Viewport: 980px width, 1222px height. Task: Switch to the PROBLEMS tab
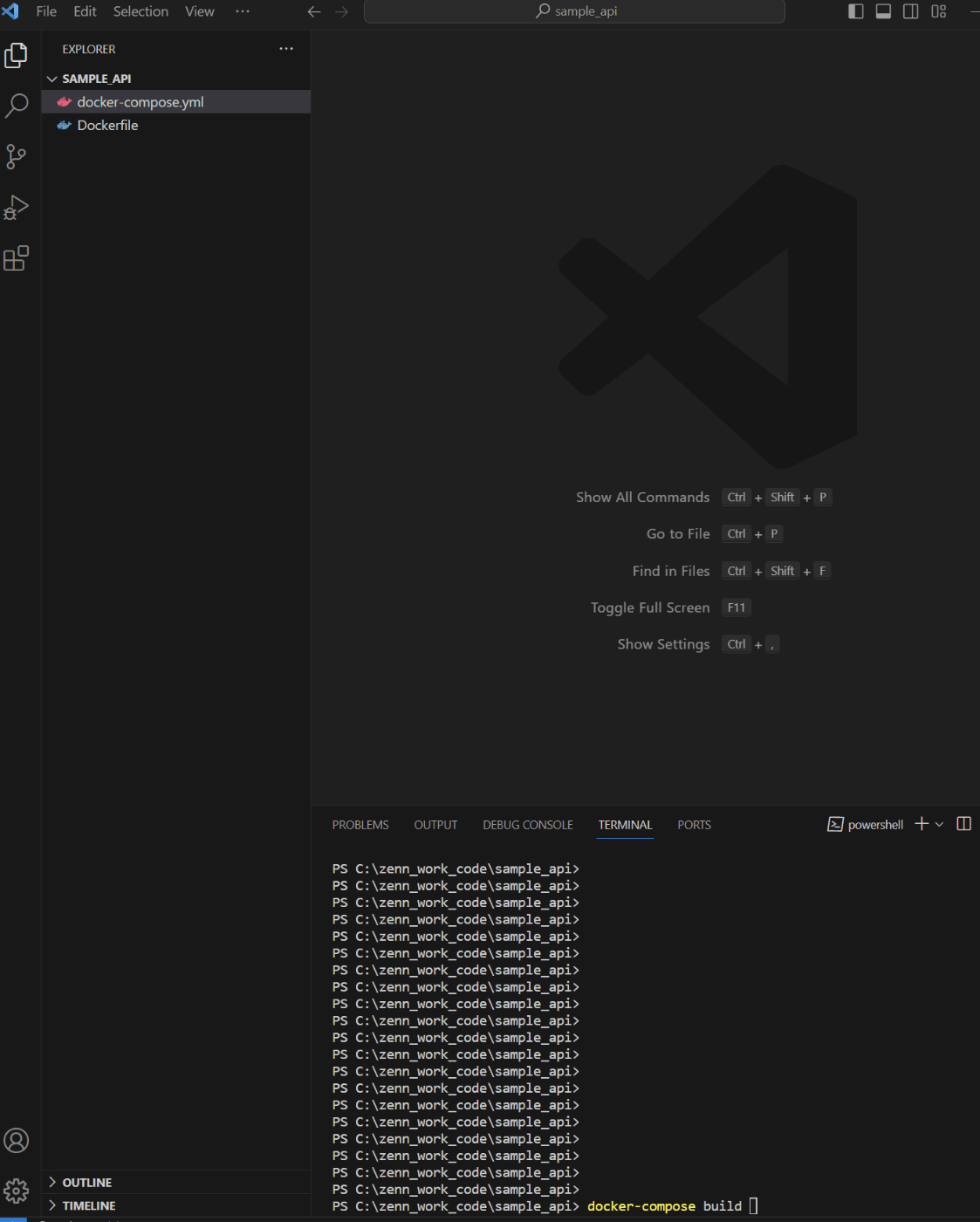pos(360,825)
